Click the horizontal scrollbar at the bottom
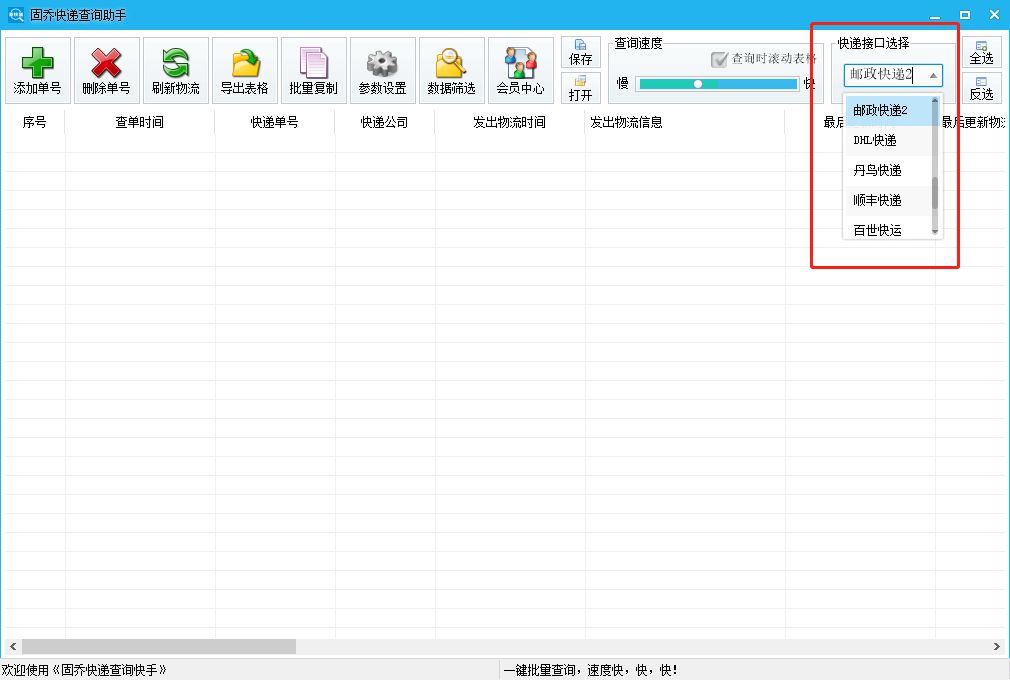The image size is (1010, 680). 160,646
